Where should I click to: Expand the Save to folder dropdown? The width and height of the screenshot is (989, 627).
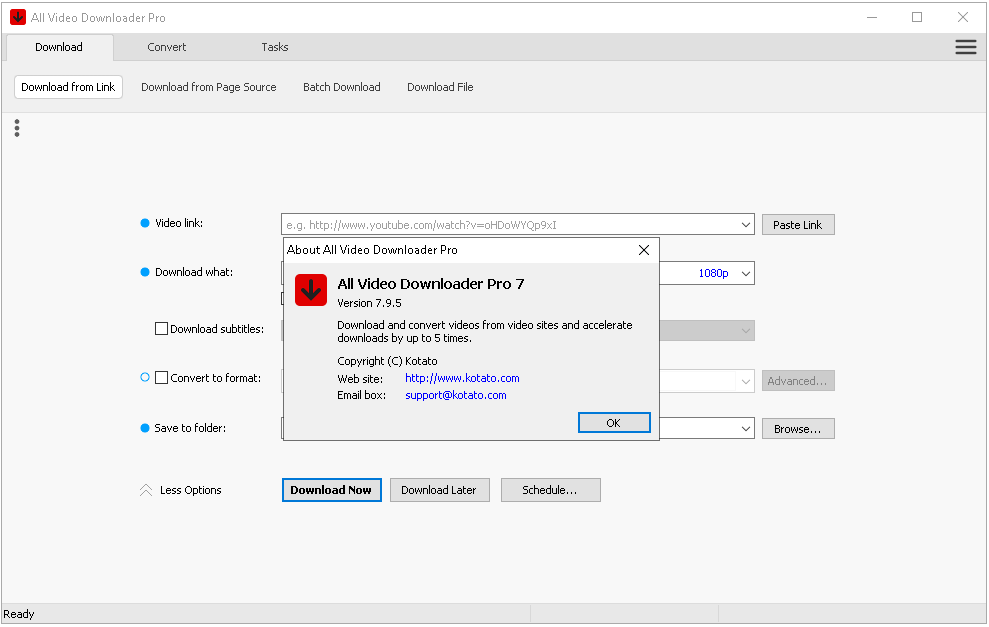point(746,429)
